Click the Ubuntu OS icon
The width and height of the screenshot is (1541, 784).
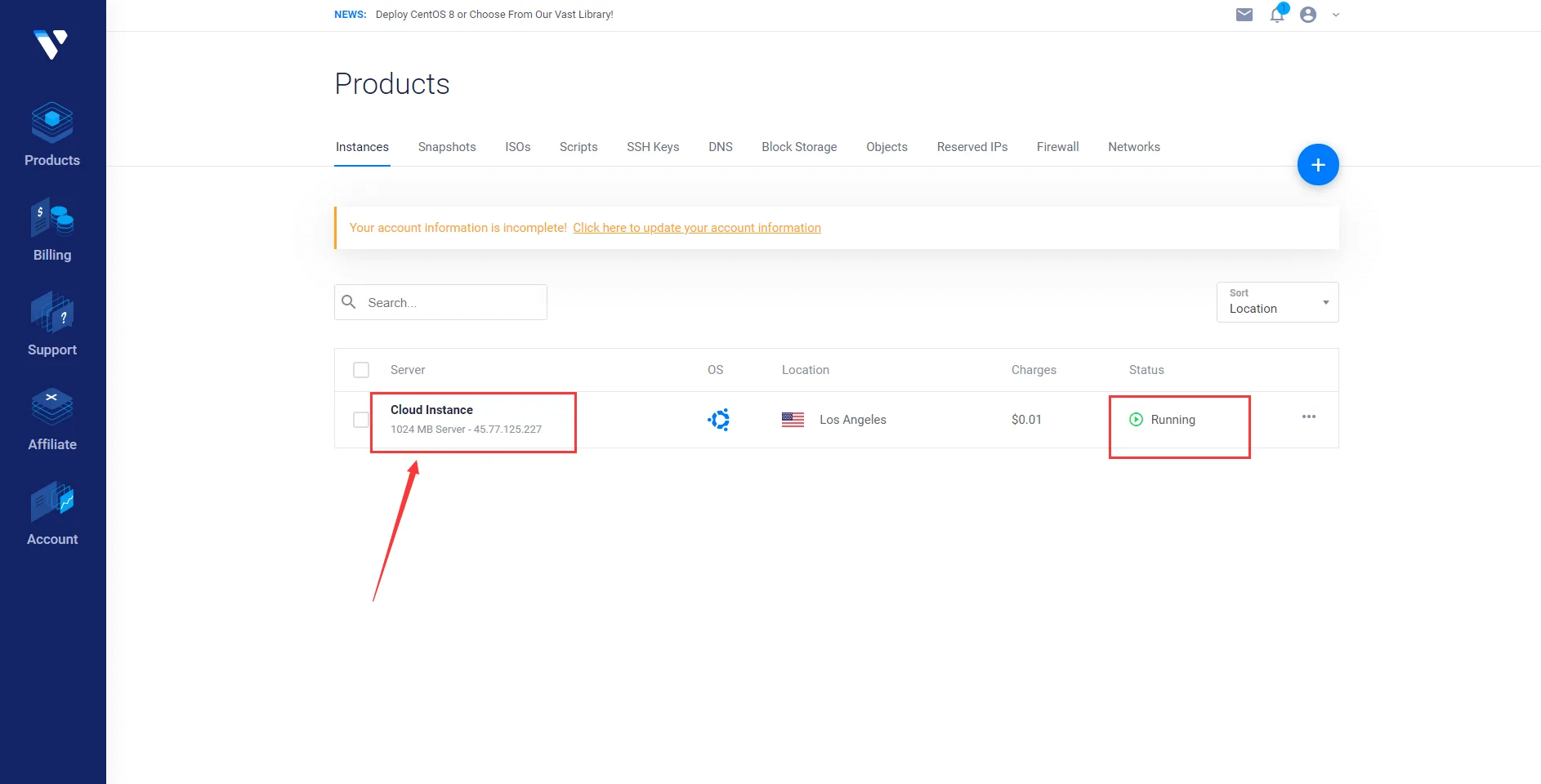pyautogui.click(x=718, y=420)
